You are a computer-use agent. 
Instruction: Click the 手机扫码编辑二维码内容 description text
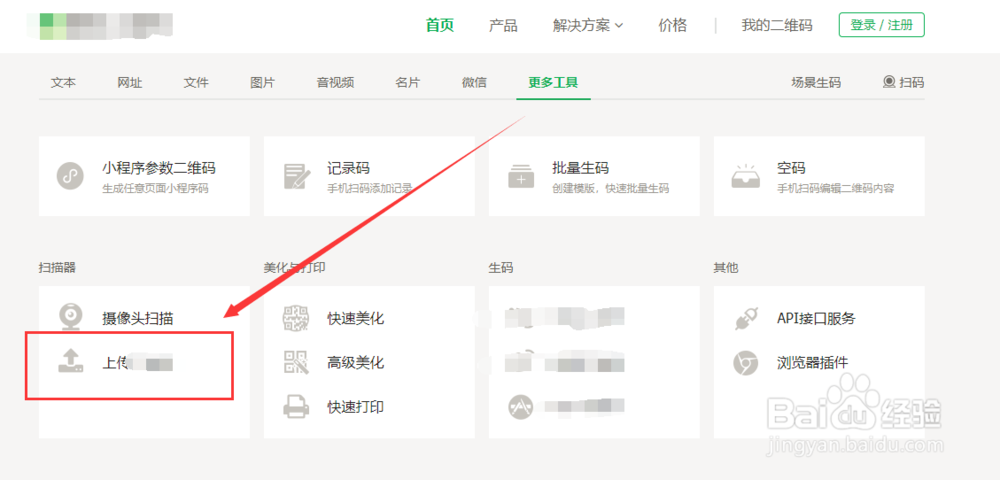point(835,189)
